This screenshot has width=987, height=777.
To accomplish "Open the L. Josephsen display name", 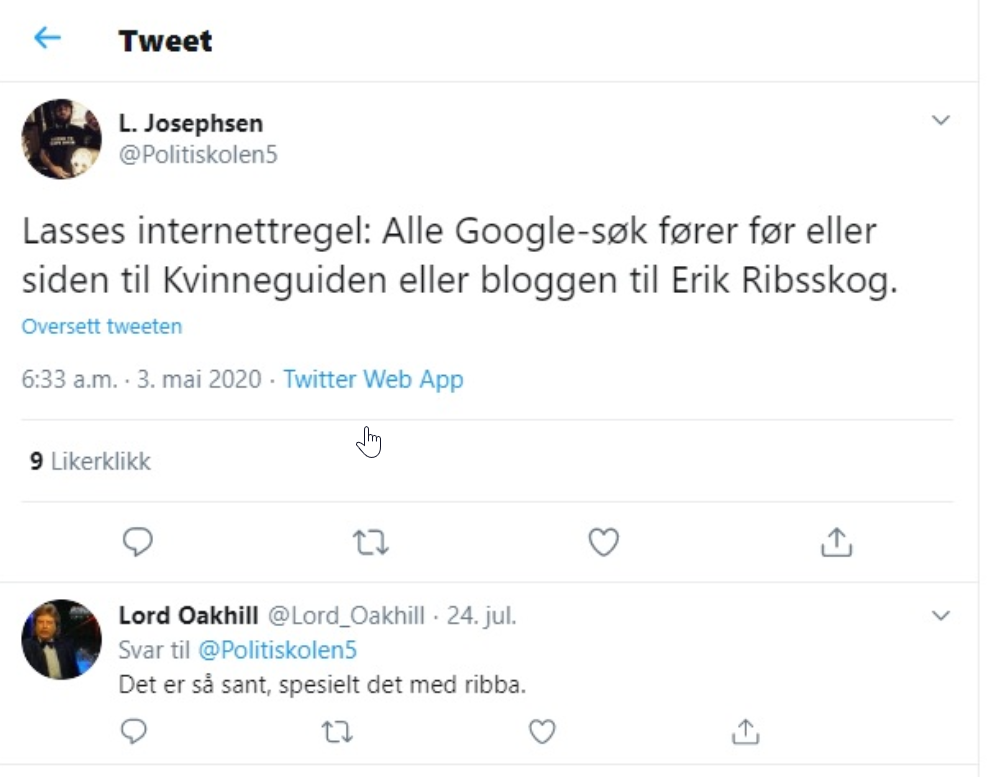I will point(191,123).
